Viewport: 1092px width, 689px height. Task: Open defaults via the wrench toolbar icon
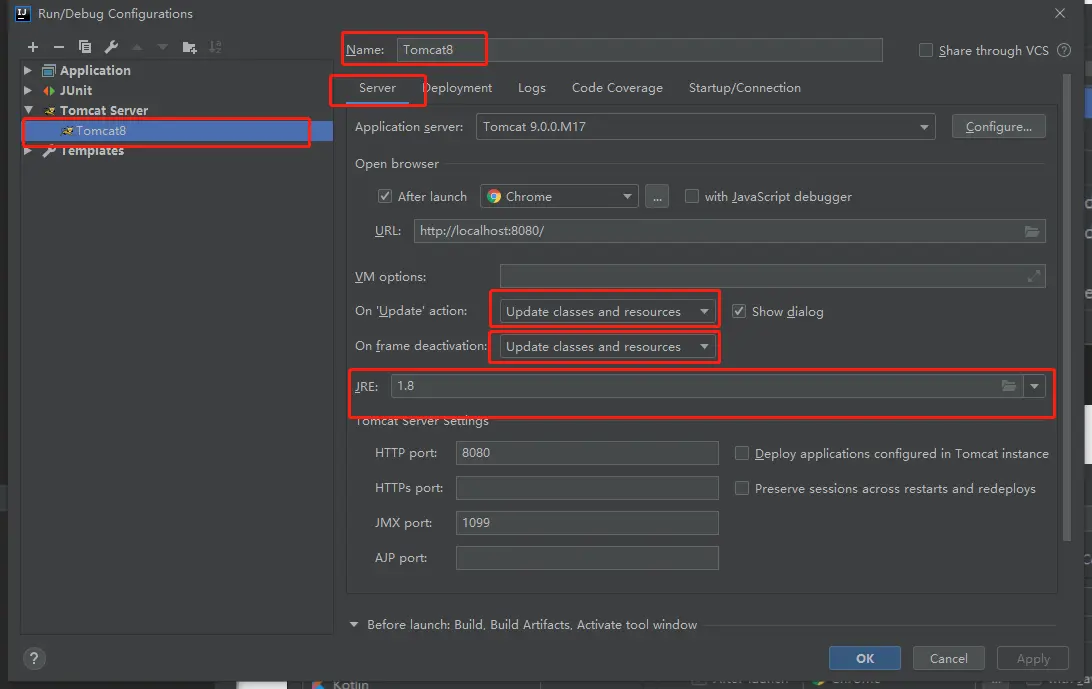click(x=111, y=47)
